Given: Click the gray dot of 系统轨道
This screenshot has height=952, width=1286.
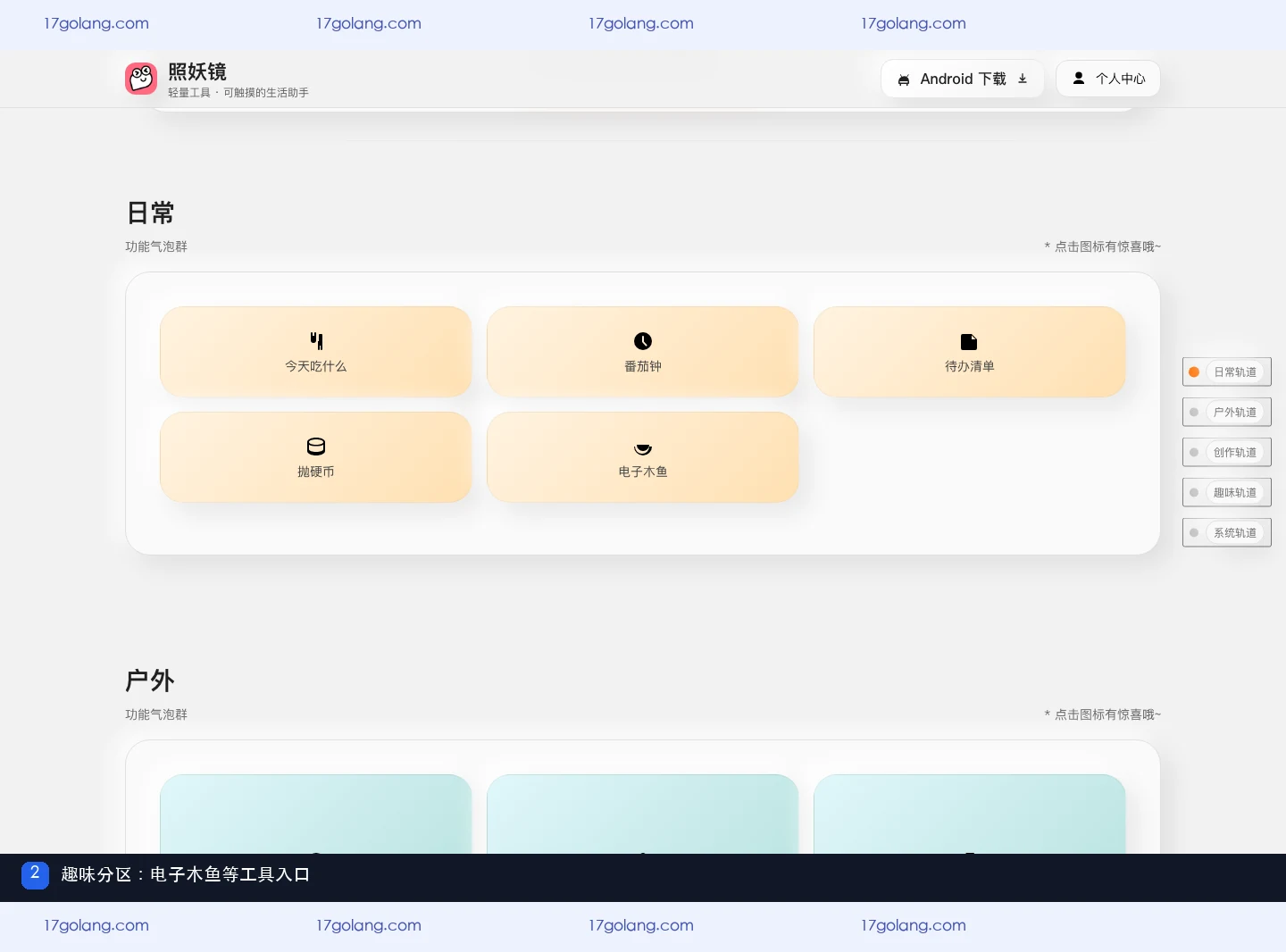Looking at the screenshot, I should coord(1194,532).
